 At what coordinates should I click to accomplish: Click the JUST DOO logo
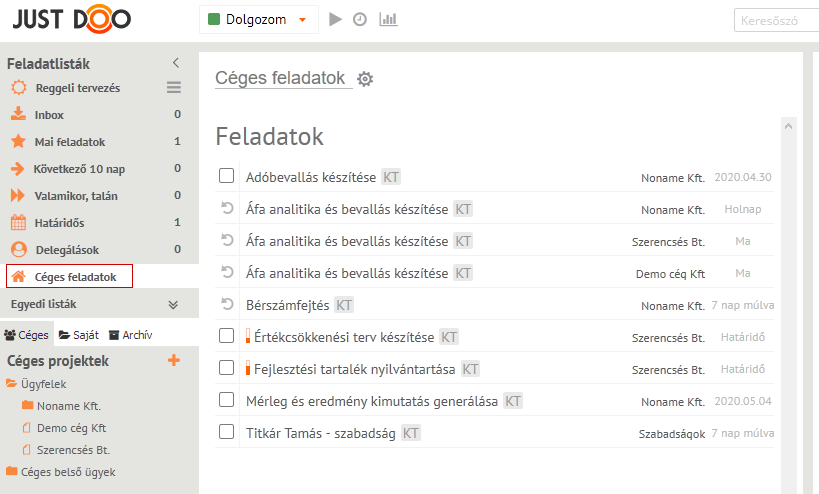pos(71,19)
